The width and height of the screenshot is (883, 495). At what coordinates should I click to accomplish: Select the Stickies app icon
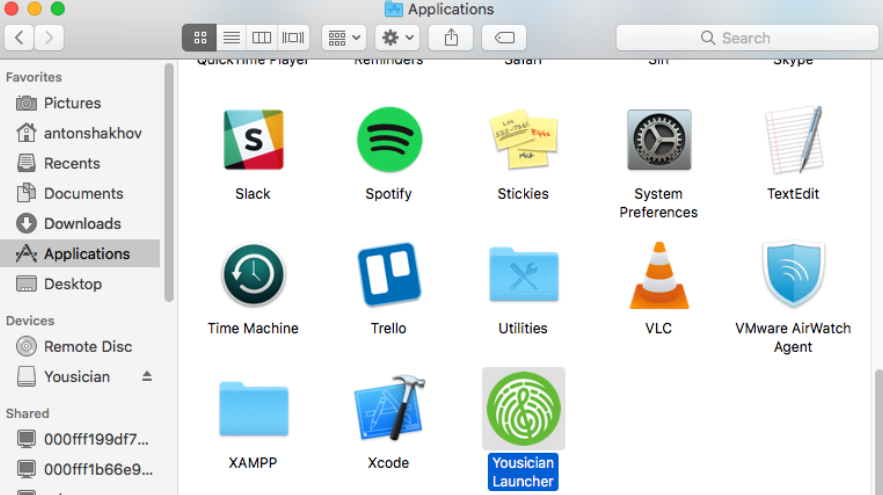pos(523,141)
